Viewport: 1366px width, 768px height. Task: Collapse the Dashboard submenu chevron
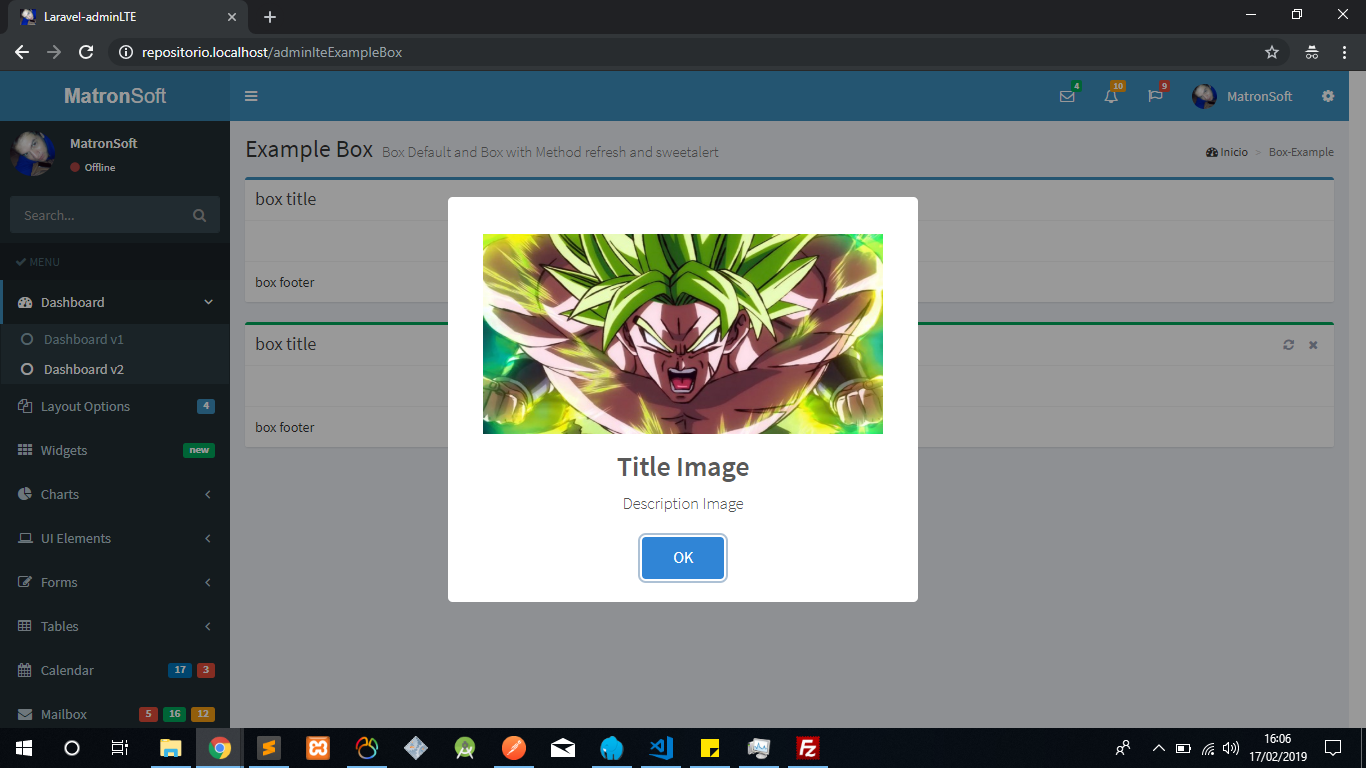coord(208,302)
